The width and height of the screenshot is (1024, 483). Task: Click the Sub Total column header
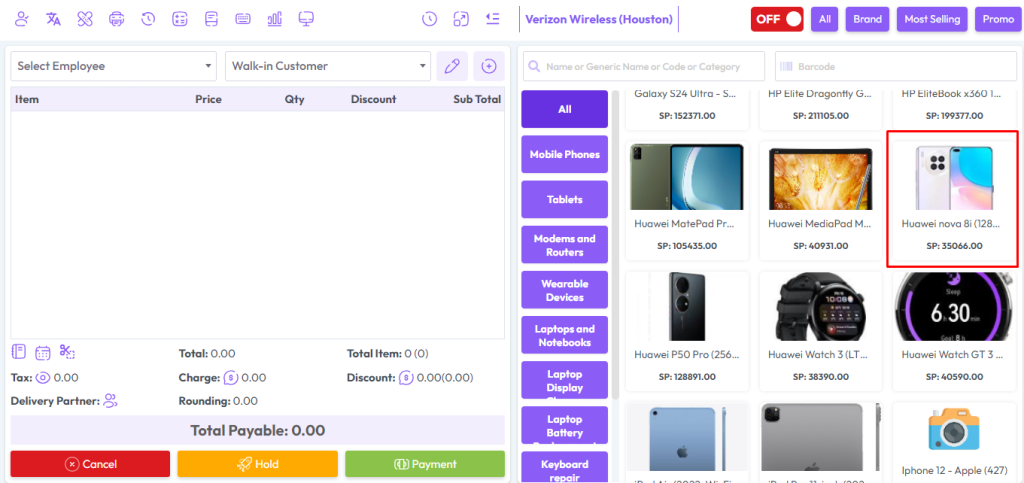pyautogui.click(x=477, y=99)
